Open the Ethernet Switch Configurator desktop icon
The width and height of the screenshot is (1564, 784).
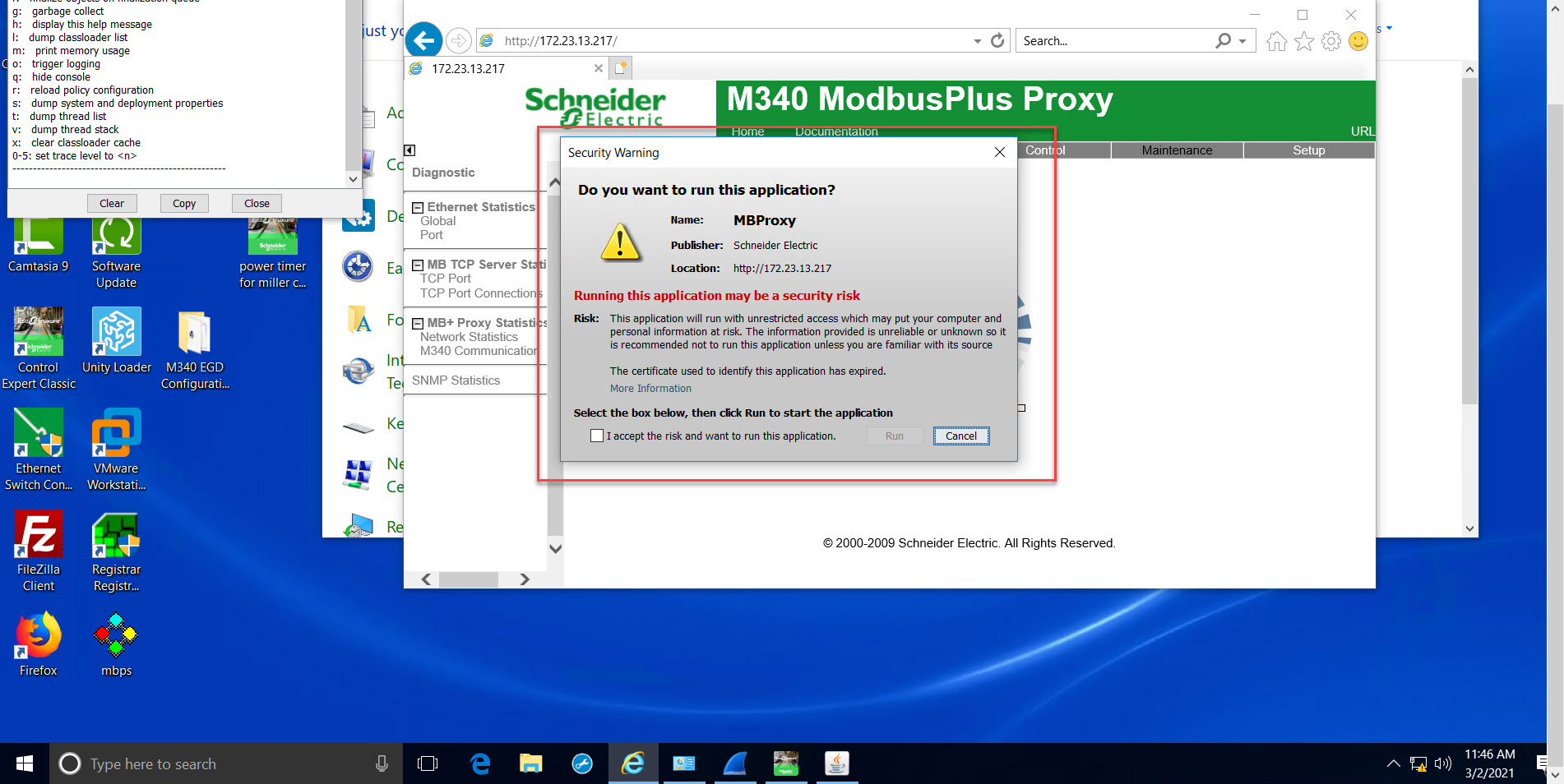[x=38, y=450]
